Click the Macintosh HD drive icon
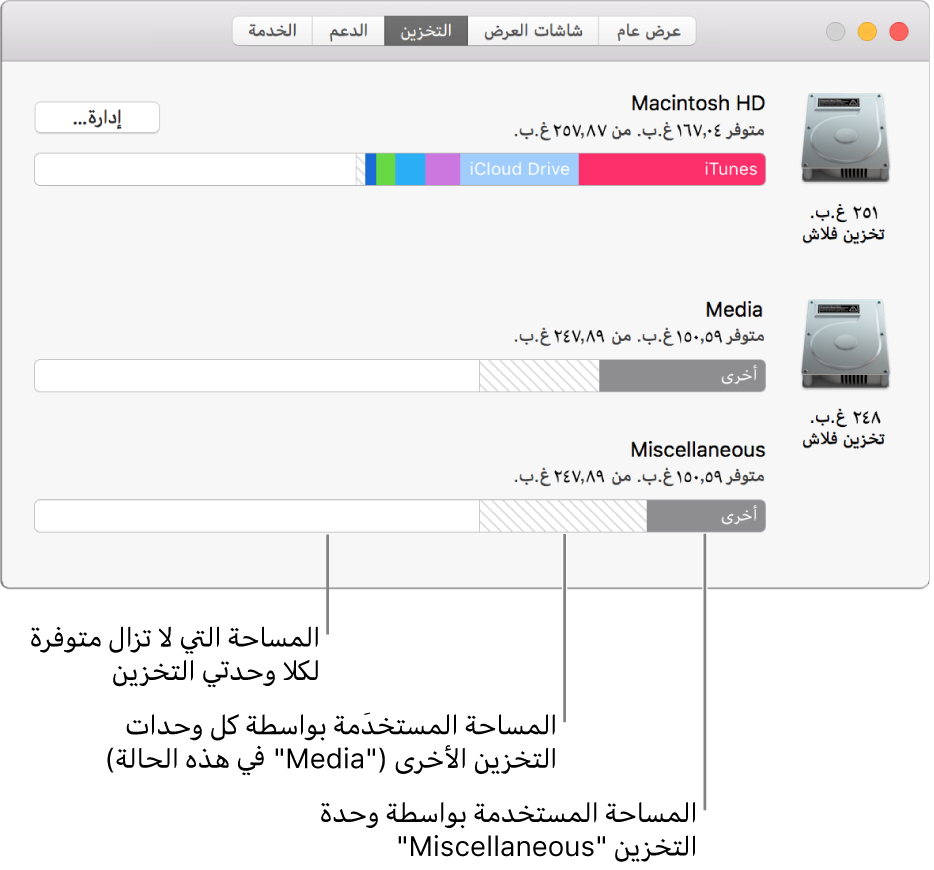This screenshot has height=870, width=934. click(x=845, y=138)
